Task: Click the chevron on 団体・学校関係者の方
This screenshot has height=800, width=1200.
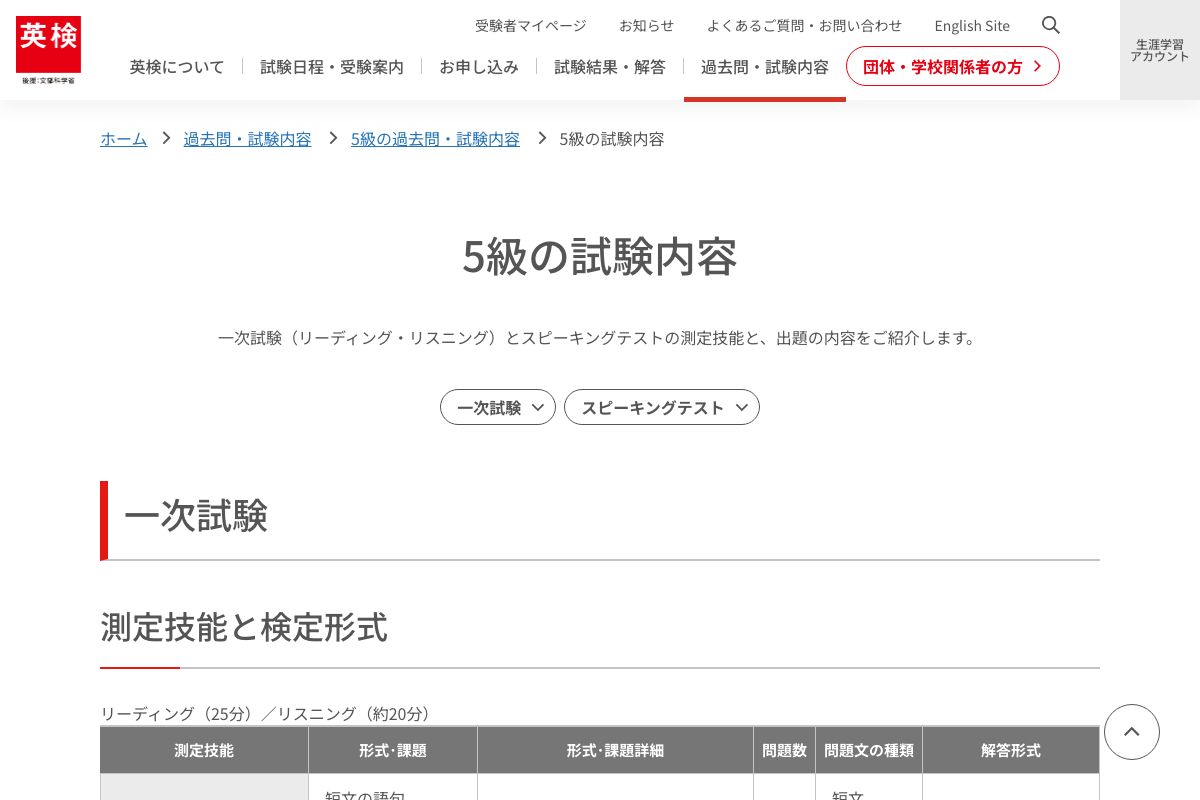Action: 1037,66
